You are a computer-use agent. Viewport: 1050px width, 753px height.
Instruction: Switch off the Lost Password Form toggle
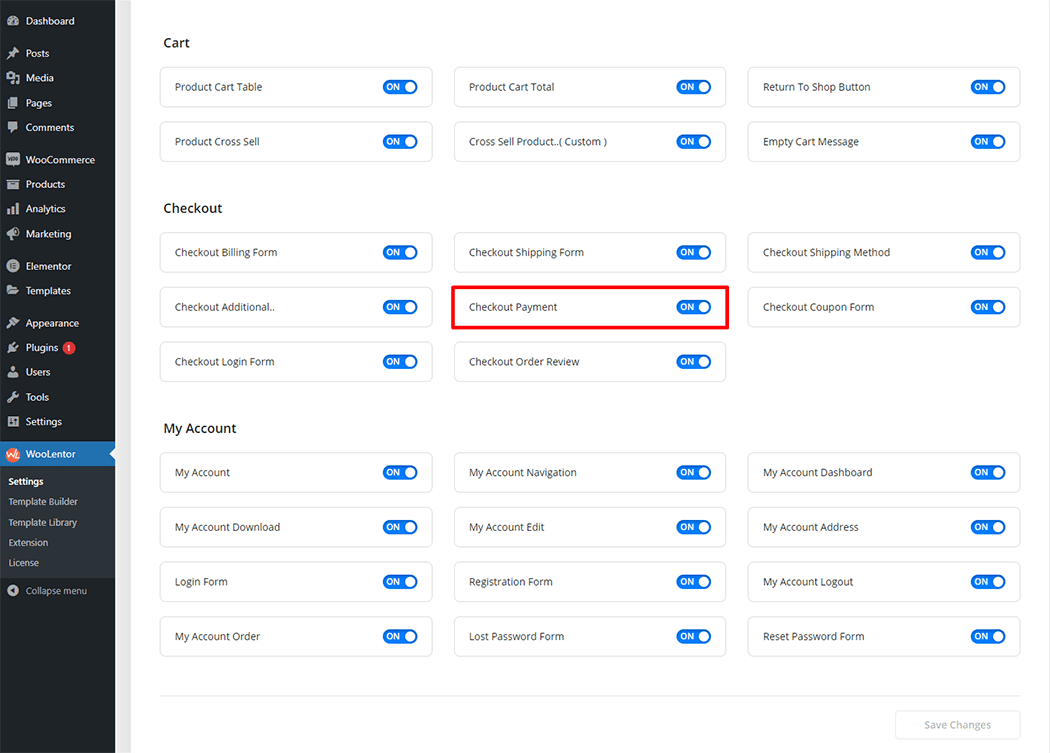[x=693, y=636]
